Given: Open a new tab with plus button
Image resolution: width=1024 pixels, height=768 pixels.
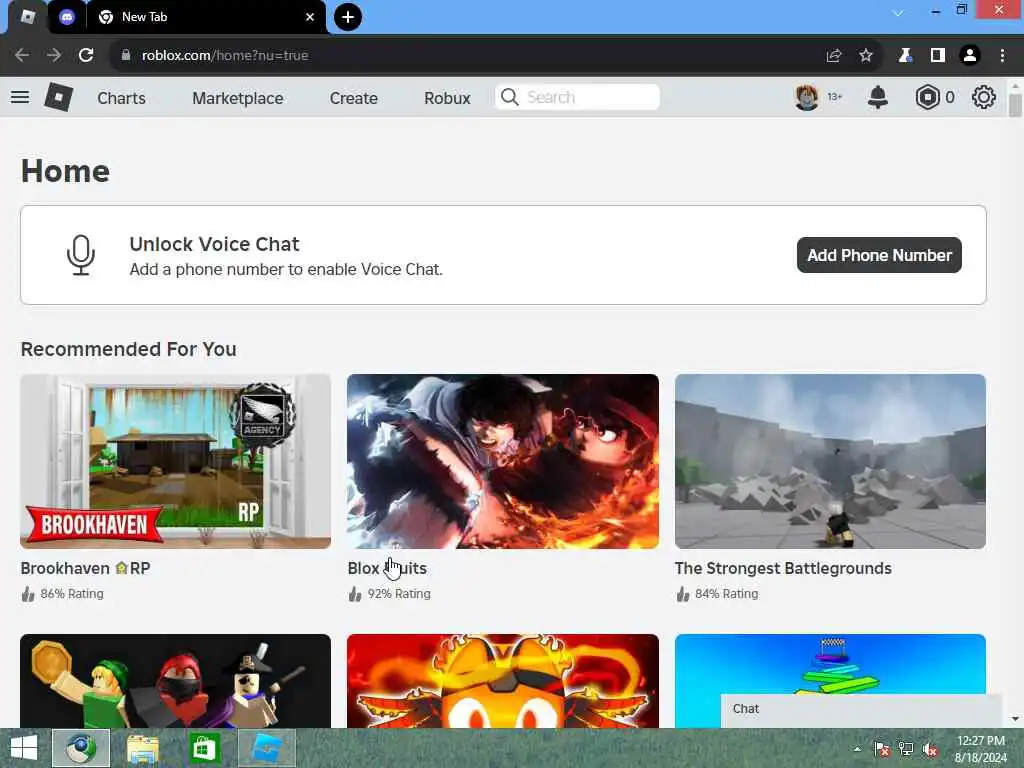Looking at the screenshot, I should (348, 17).
